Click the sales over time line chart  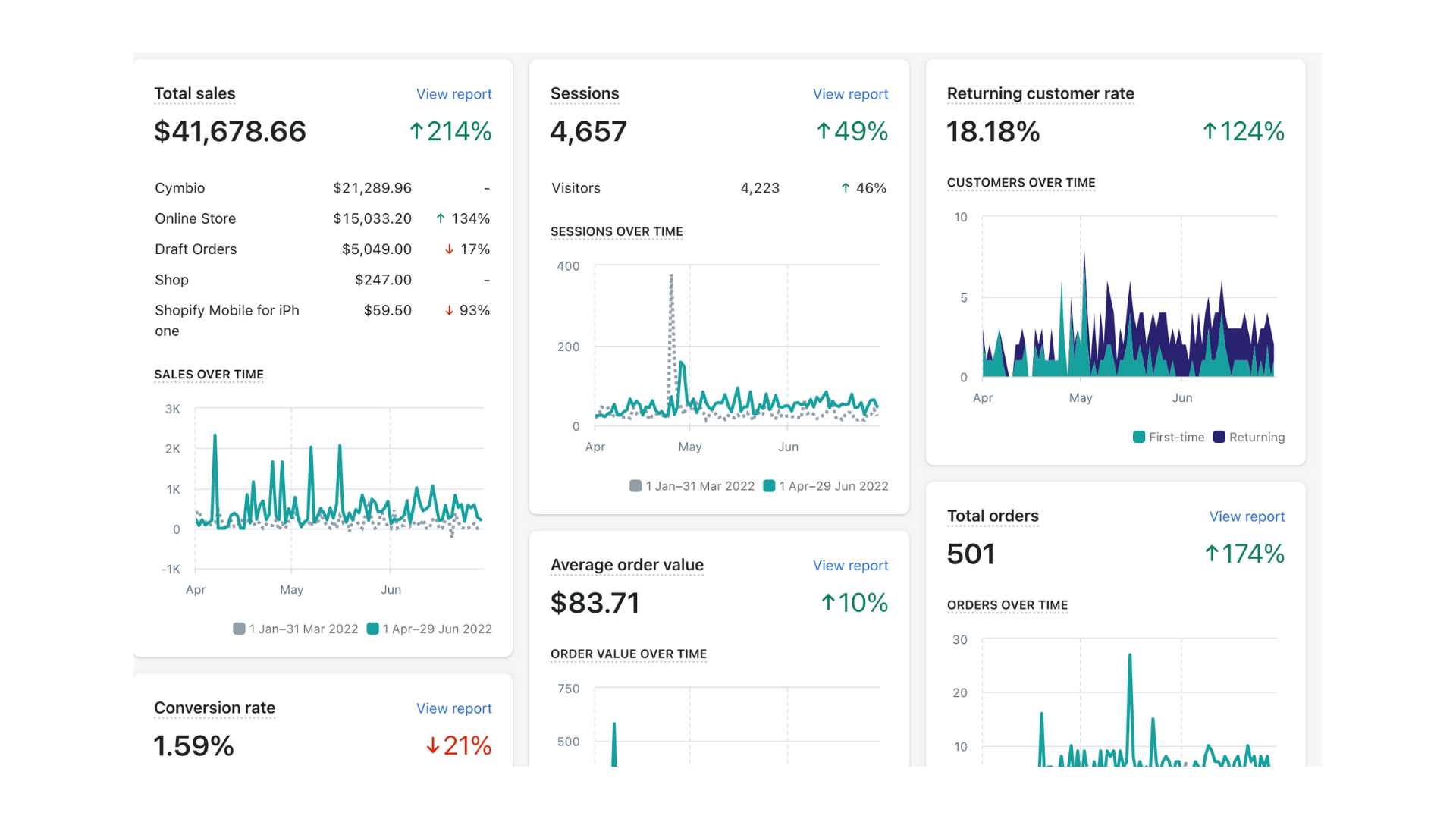339,489
